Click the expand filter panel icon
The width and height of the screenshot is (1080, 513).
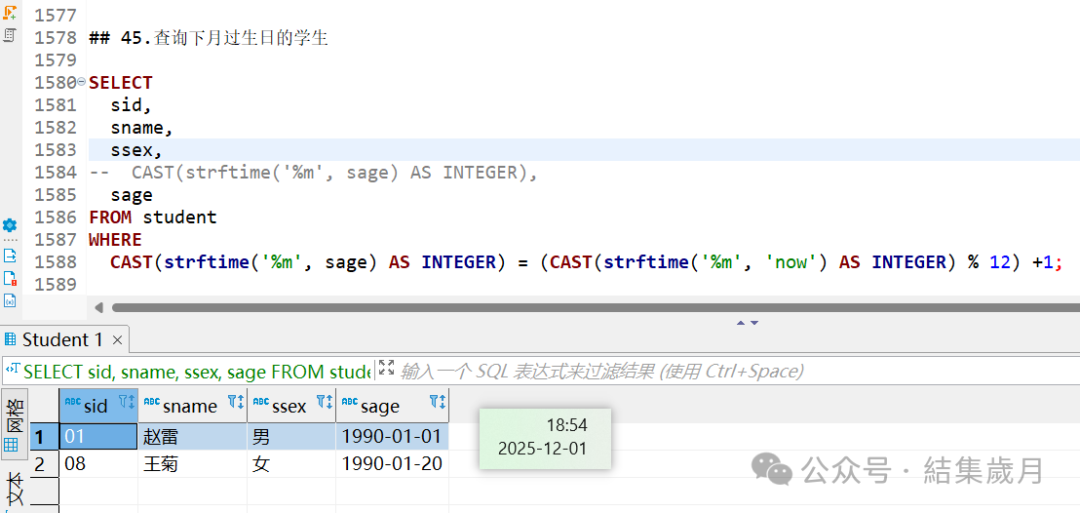tap(386, 368)
